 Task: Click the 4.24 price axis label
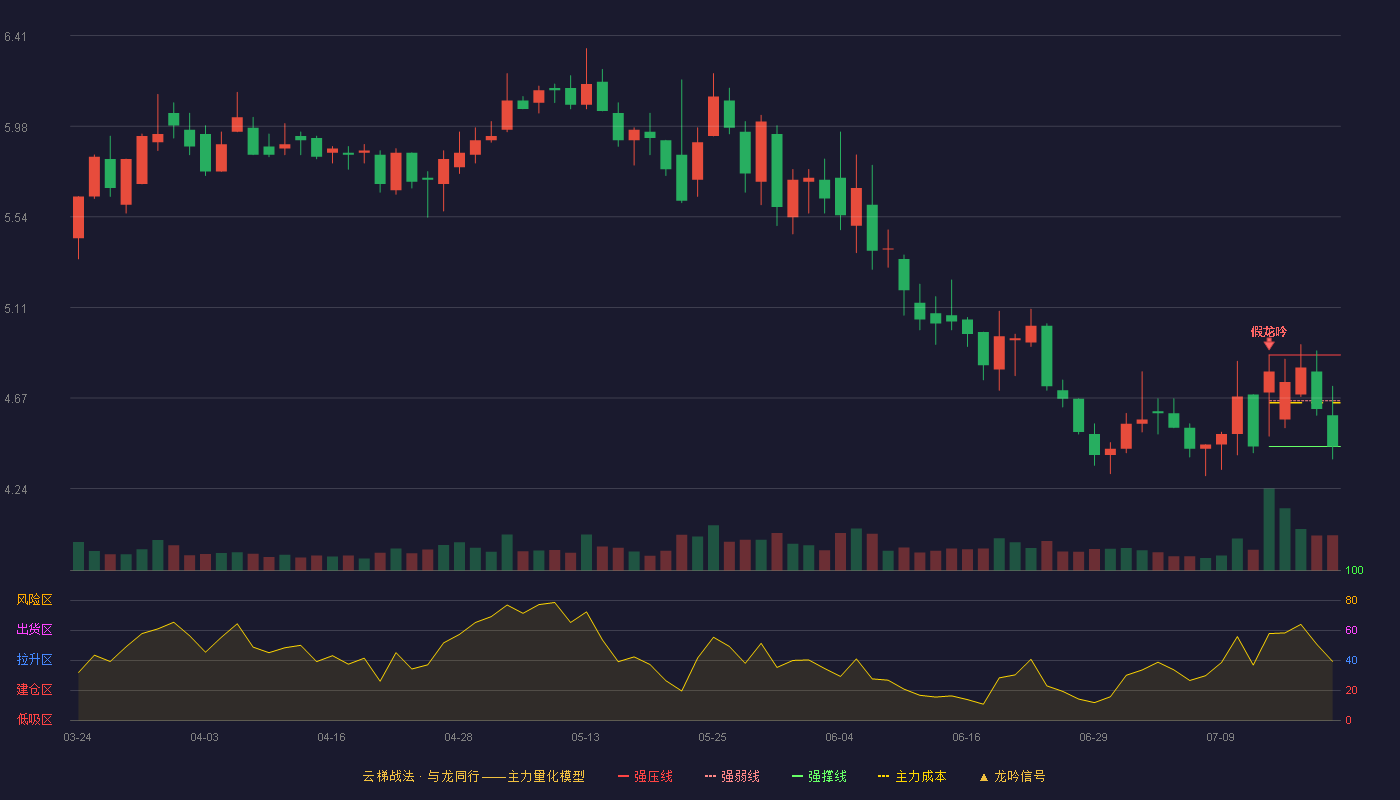15,490
